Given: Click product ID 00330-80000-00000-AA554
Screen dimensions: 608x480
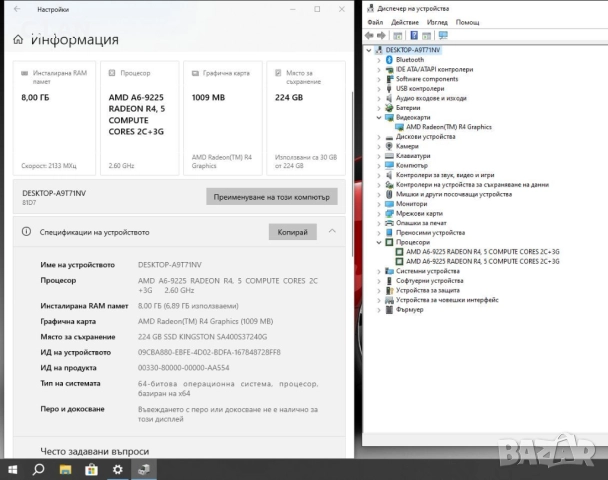Looking at the screenshot, I should [183, 368].
